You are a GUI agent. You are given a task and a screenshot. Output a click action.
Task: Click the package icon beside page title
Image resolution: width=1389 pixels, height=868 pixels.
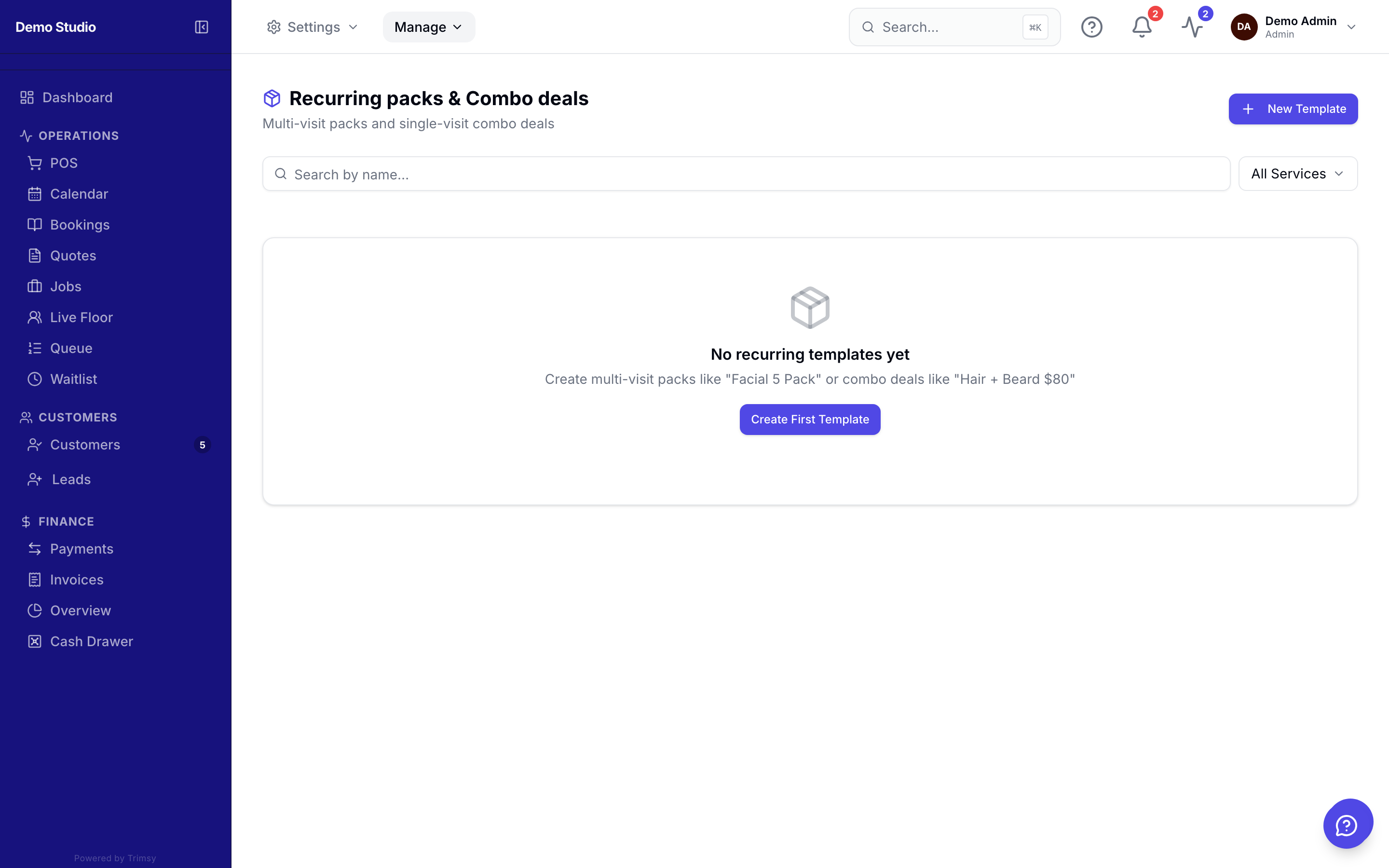point(272,98)
